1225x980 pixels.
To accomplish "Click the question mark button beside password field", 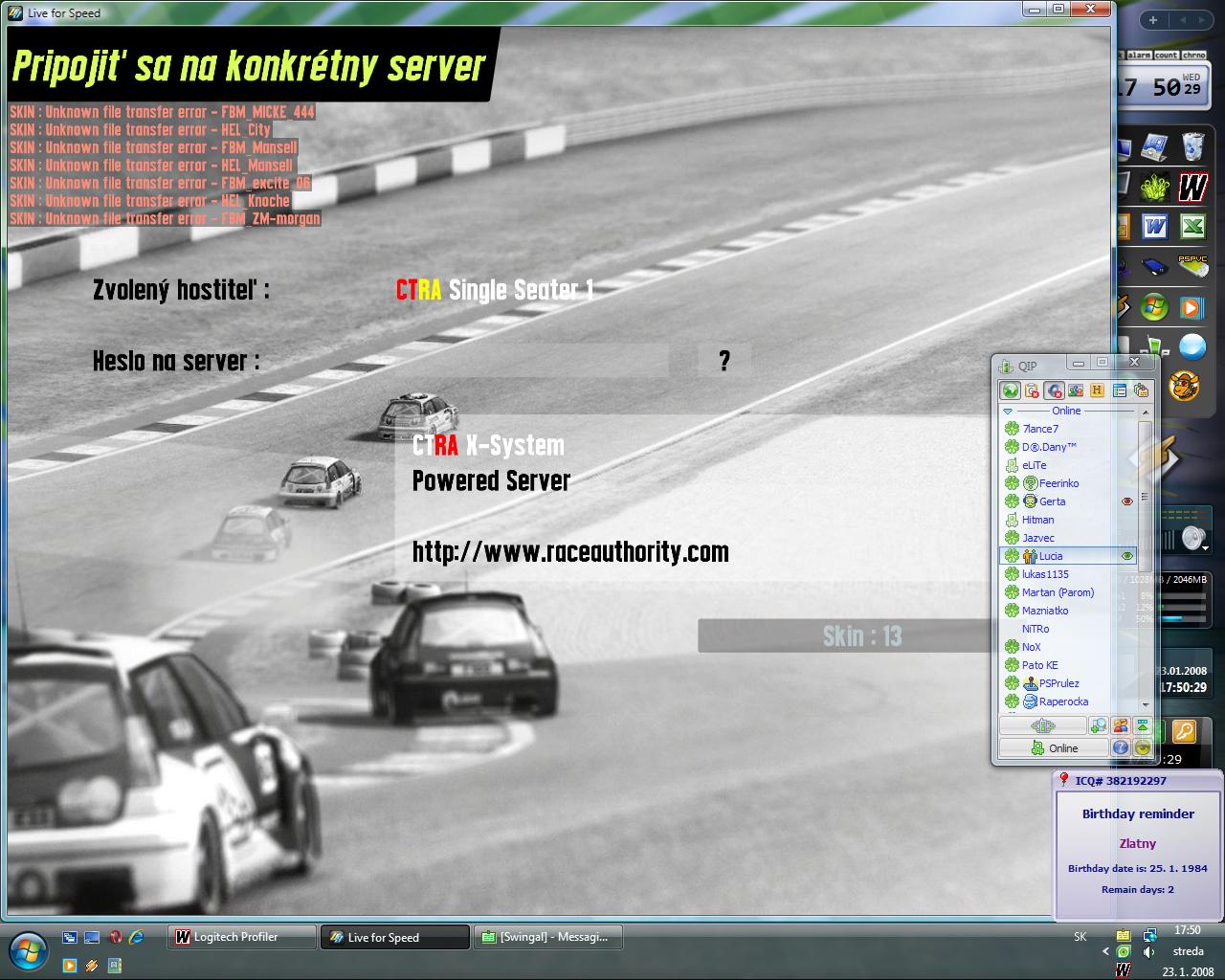I will click(x=724, y=361).
